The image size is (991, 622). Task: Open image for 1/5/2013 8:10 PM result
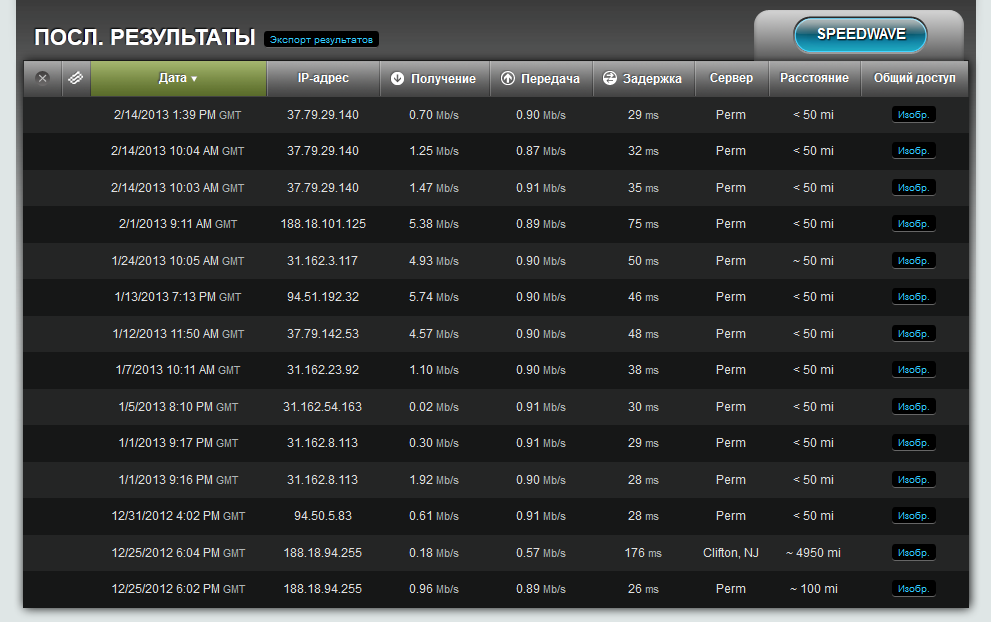tap(913, 407)
